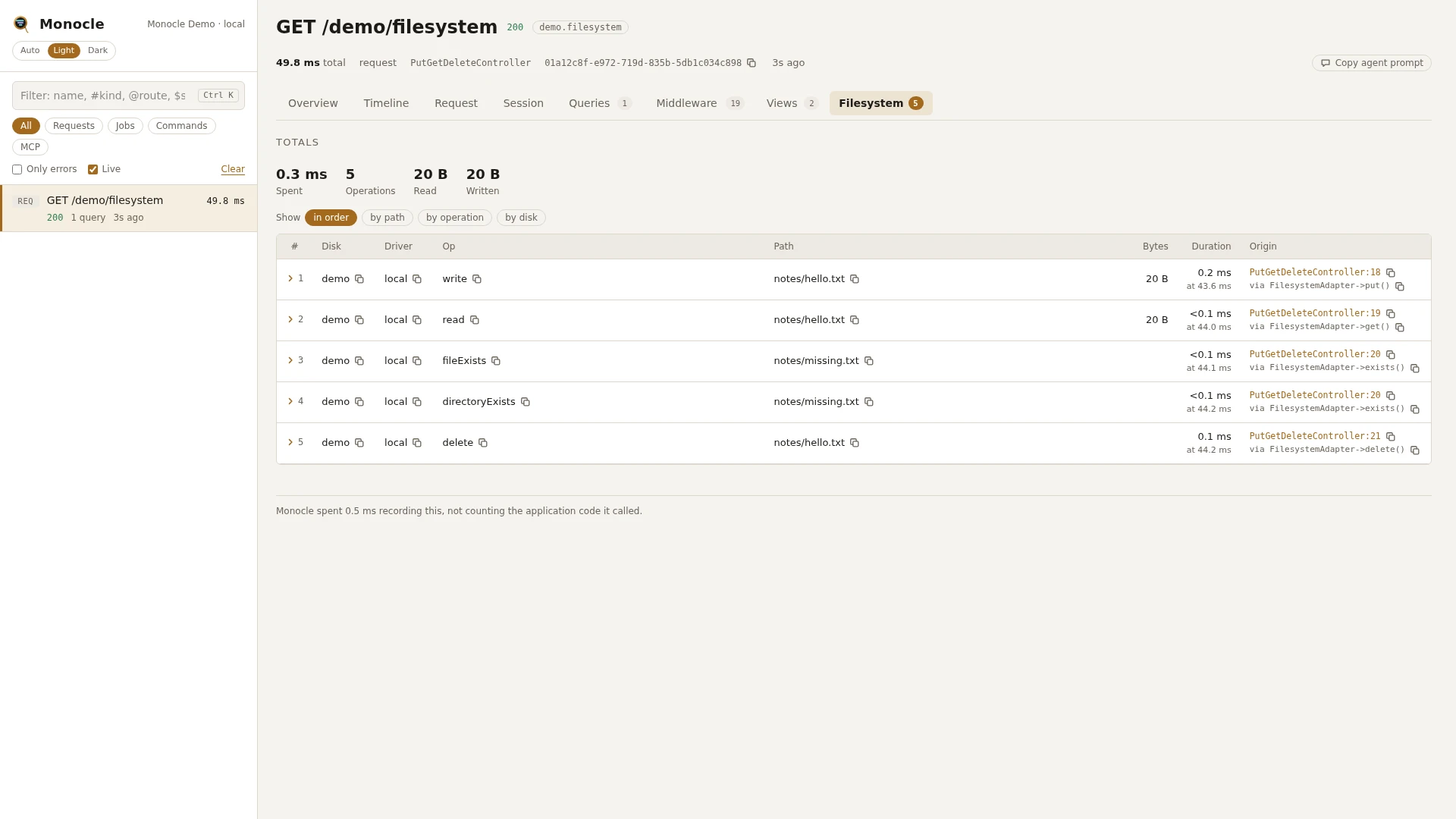The width and height of the screenshot is (1456, 819).
Task: Expand row 5 delete operation
Action: pos(290,443)
